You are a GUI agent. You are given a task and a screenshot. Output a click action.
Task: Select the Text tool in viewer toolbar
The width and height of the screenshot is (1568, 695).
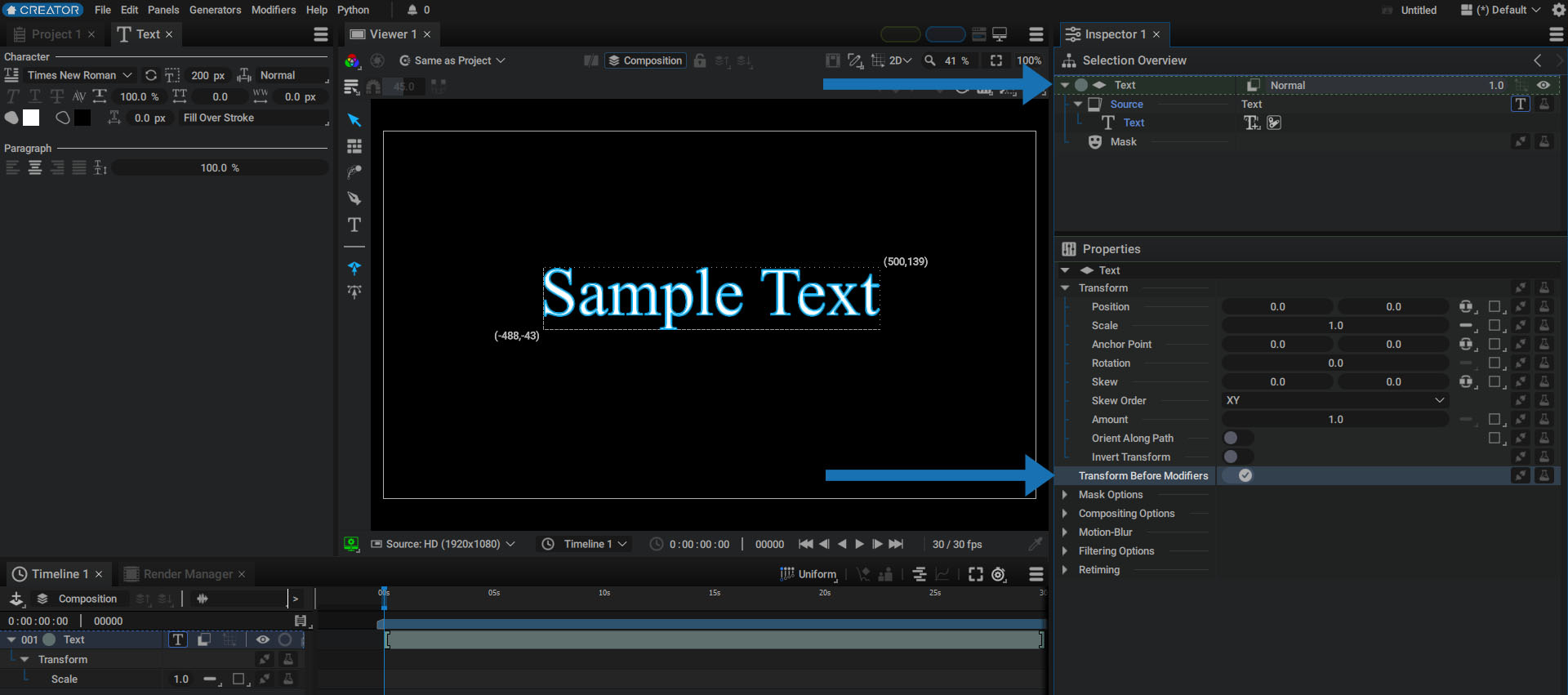pos(354,225)
